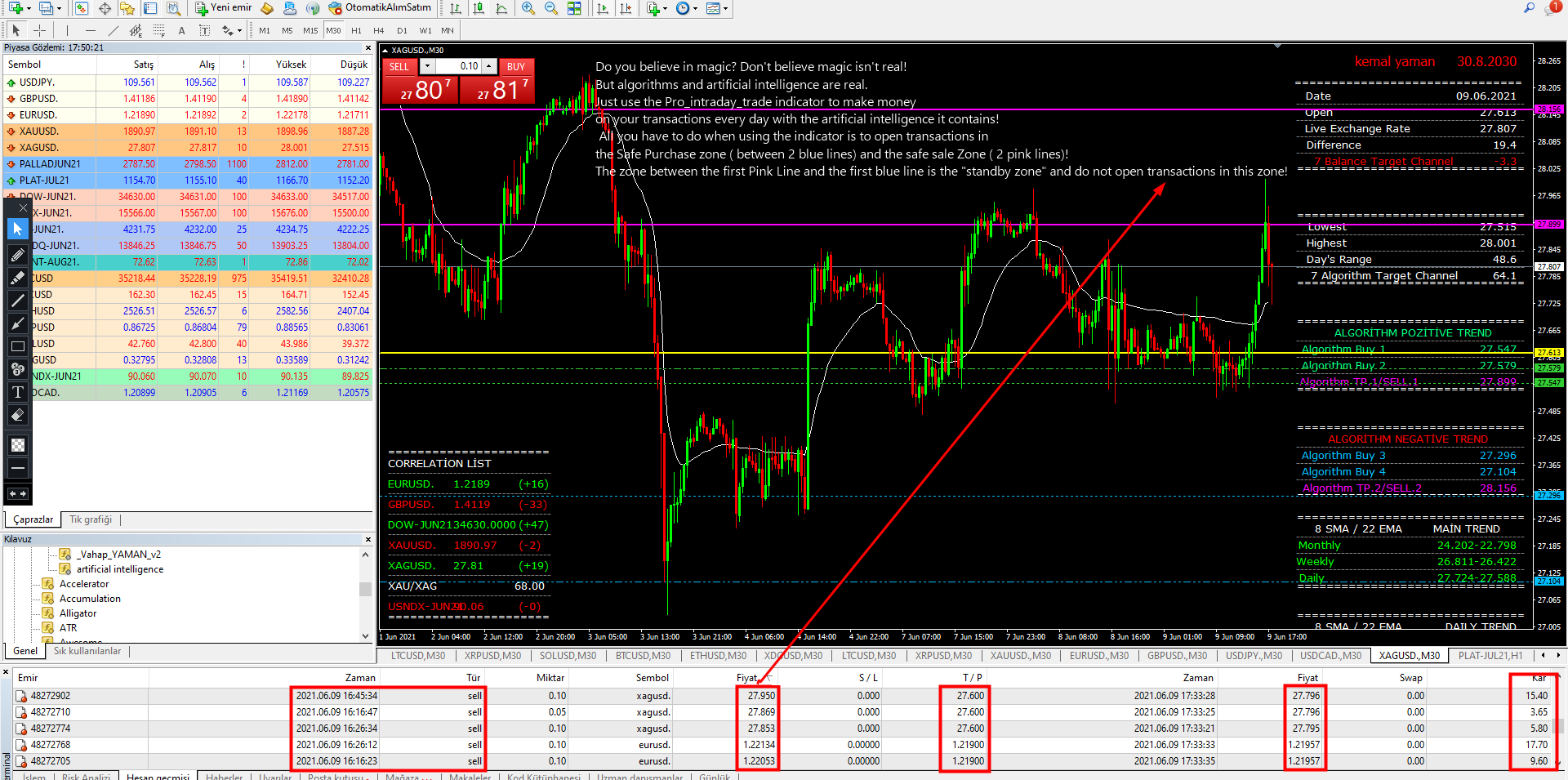
Task: Click the SELL button
Action: (x=399, y=66)
